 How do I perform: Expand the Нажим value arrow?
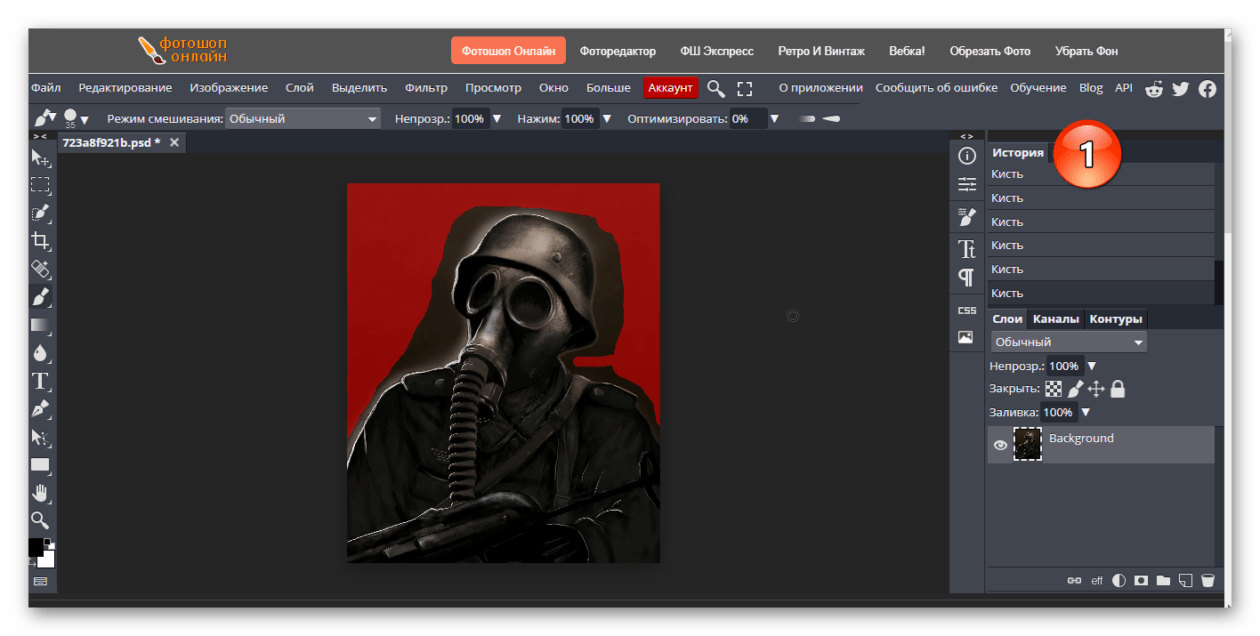coord(606,118)
